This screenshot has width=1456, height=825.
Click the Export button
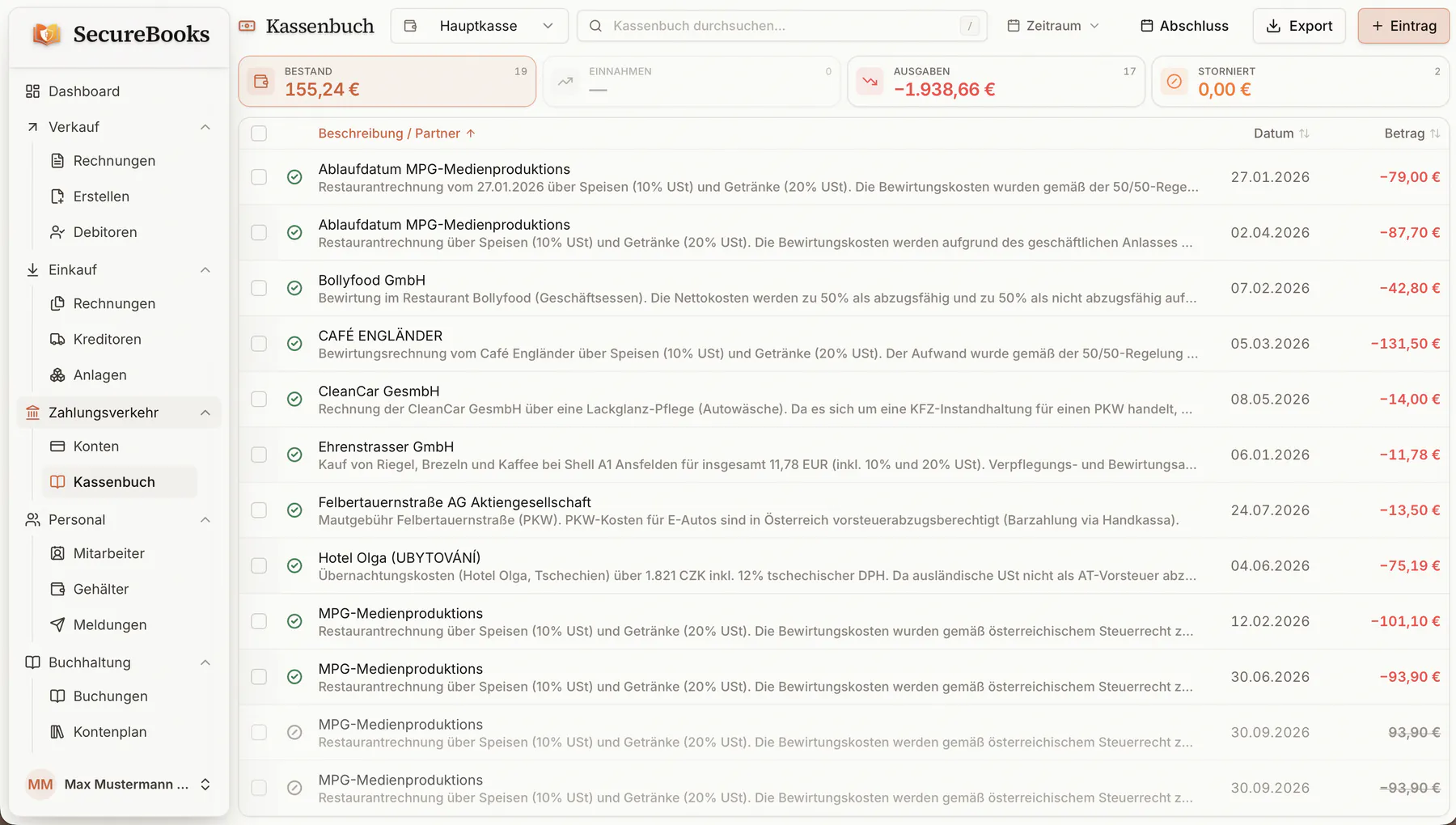click(x=1299, y=26)
